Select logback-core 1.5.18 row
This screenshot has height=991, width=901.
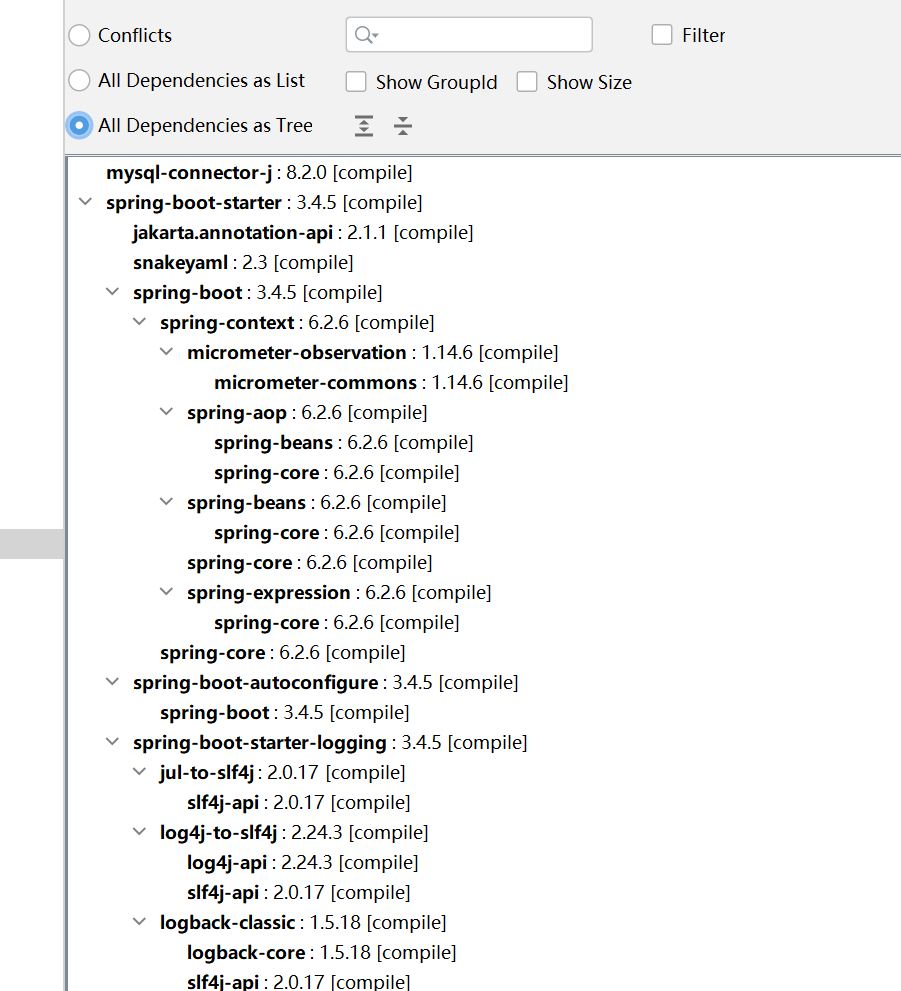[x=321, y=952]
